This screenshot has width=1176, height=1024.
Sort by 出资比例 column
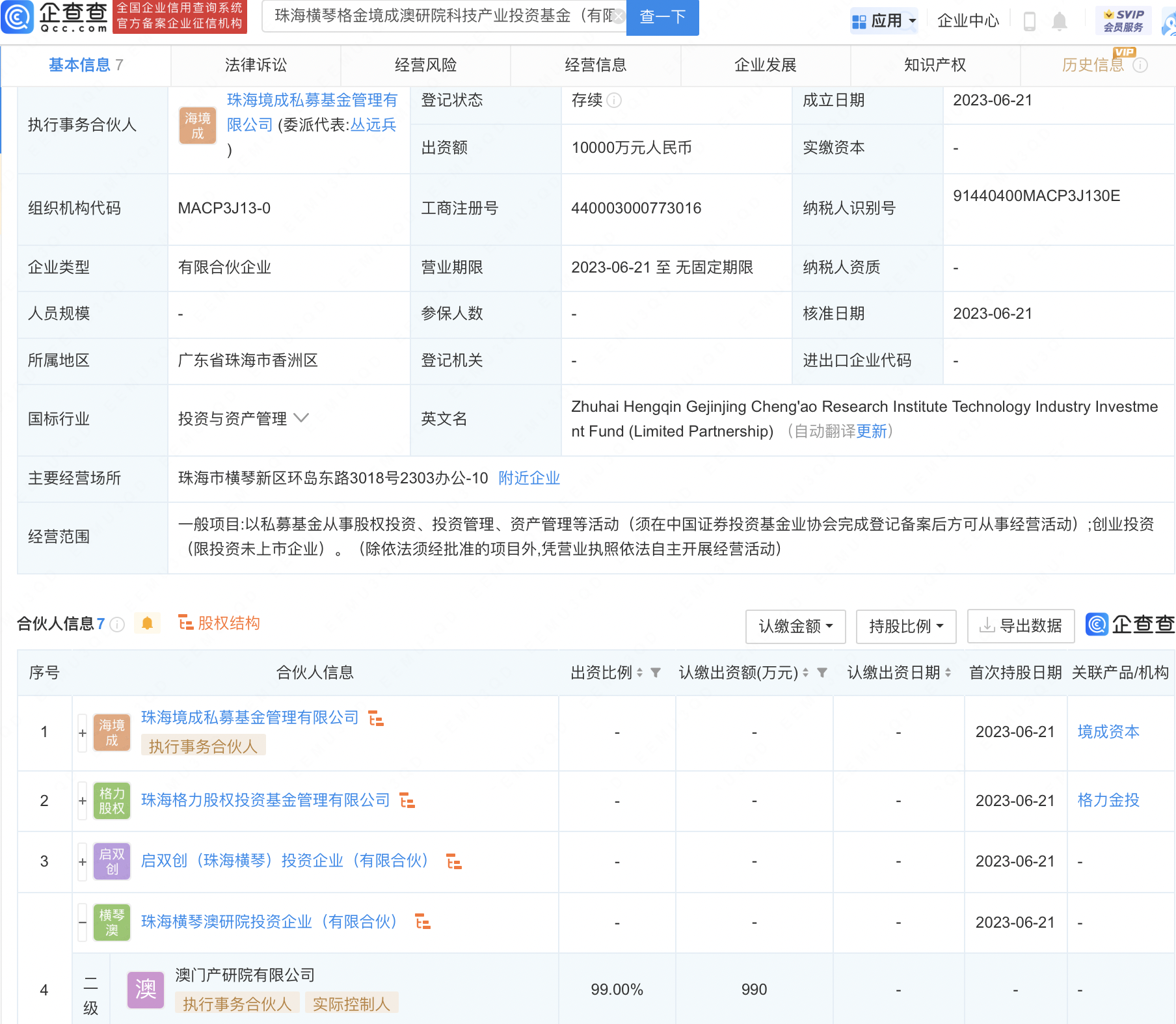coord(639,673)
